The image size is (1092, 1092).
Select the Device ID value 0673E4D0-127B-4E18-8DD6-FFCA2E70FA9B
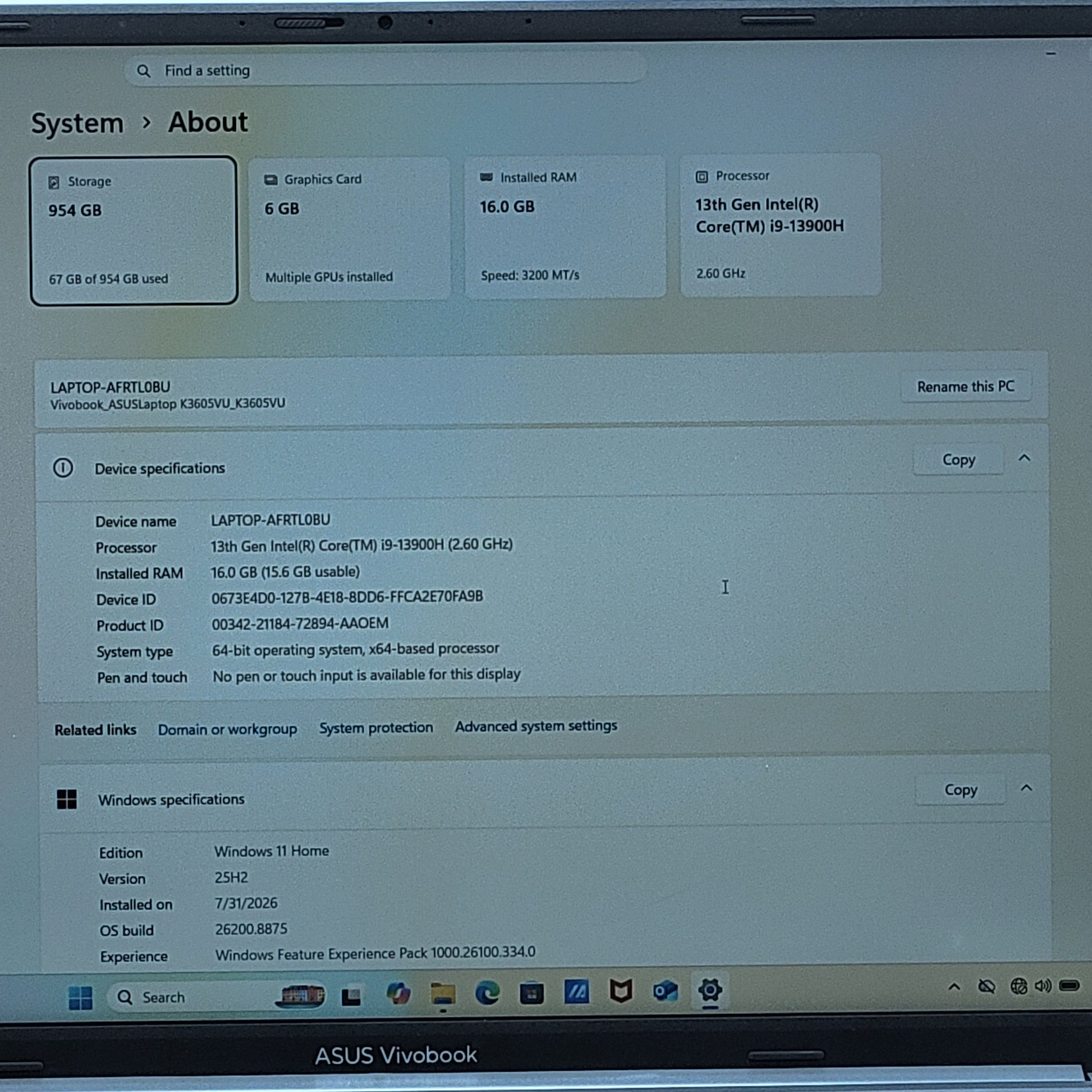click(347, 598)
